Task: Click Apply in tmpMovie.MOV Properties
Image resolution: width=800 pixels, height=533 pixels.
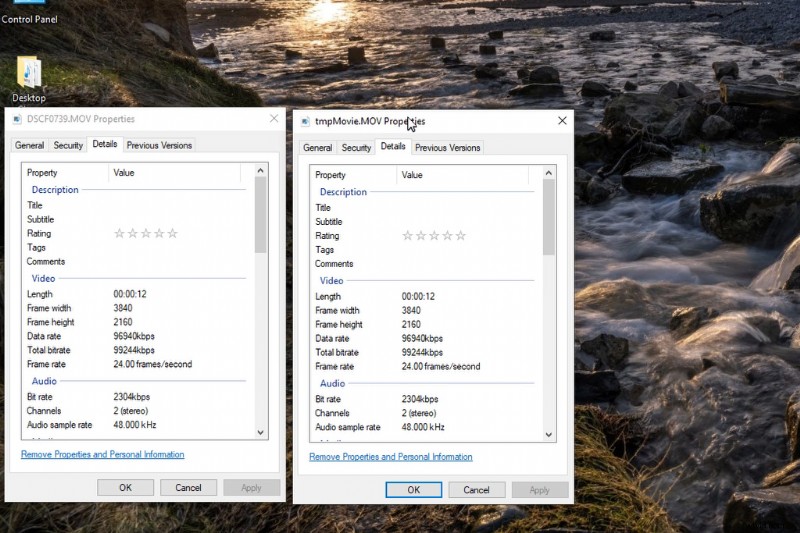Action: 539,490
